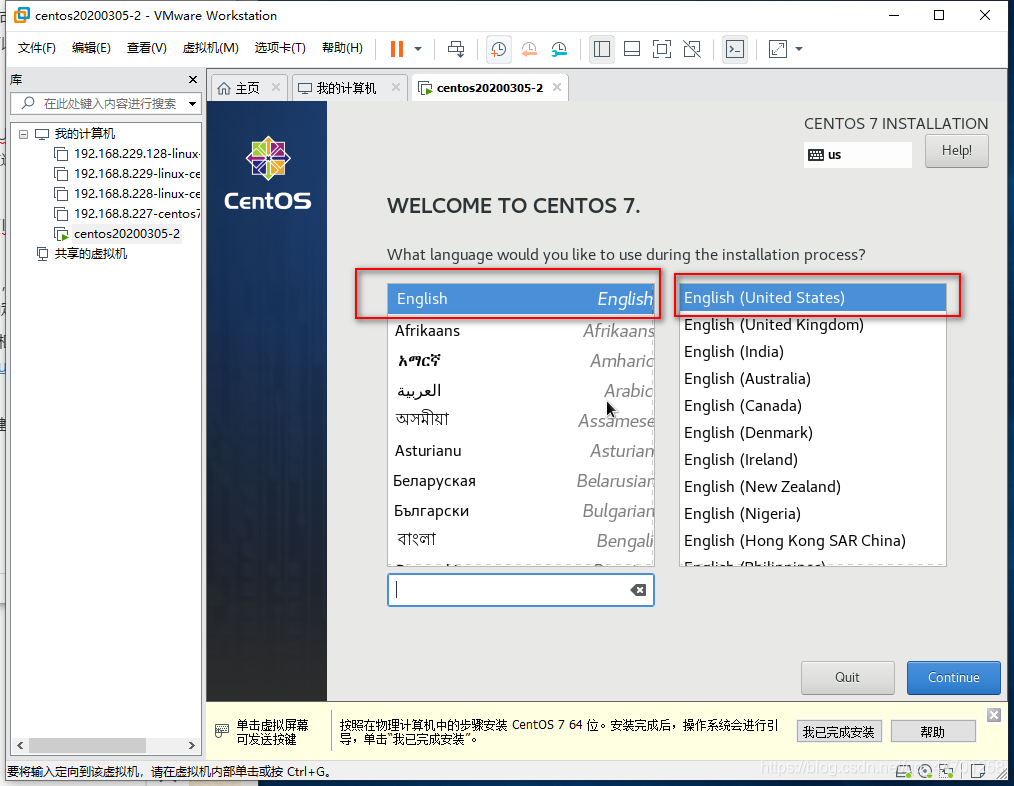Open the console view icon
1014x786 pixels.
pos(735,49)
